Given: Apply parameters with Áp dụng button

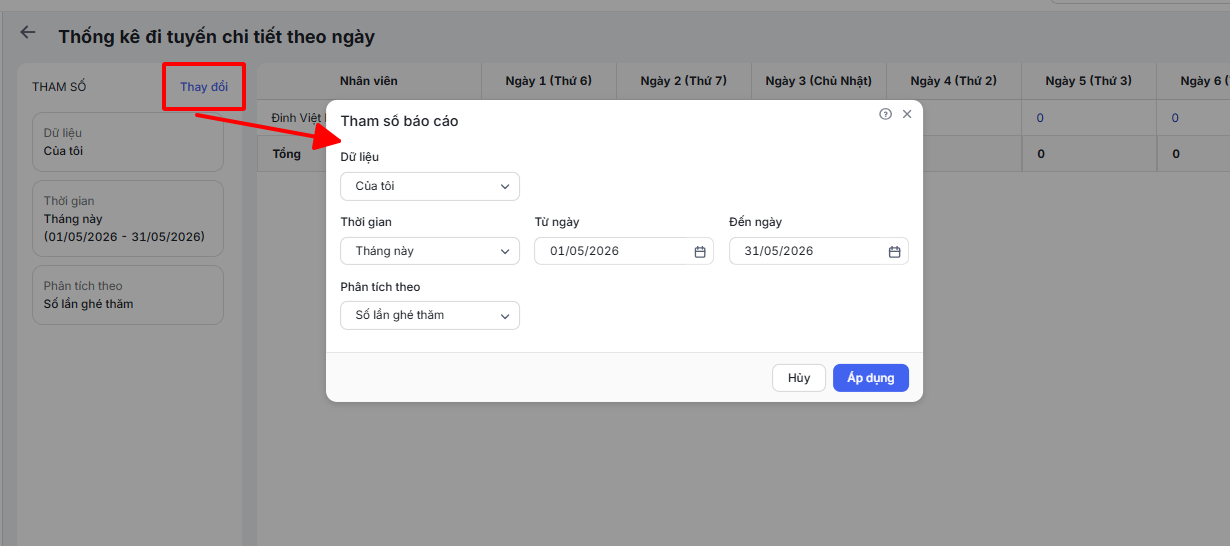Looking at the screenshot, I should point(871,378).
